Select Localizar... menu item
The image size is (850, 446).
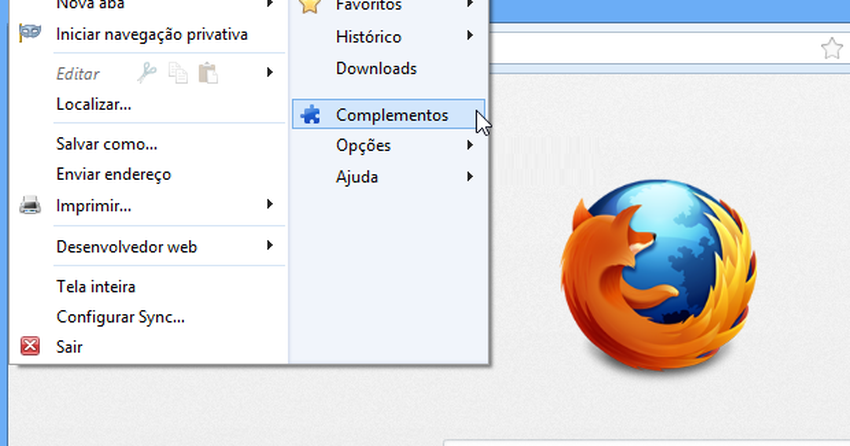[x=94, y=104]
